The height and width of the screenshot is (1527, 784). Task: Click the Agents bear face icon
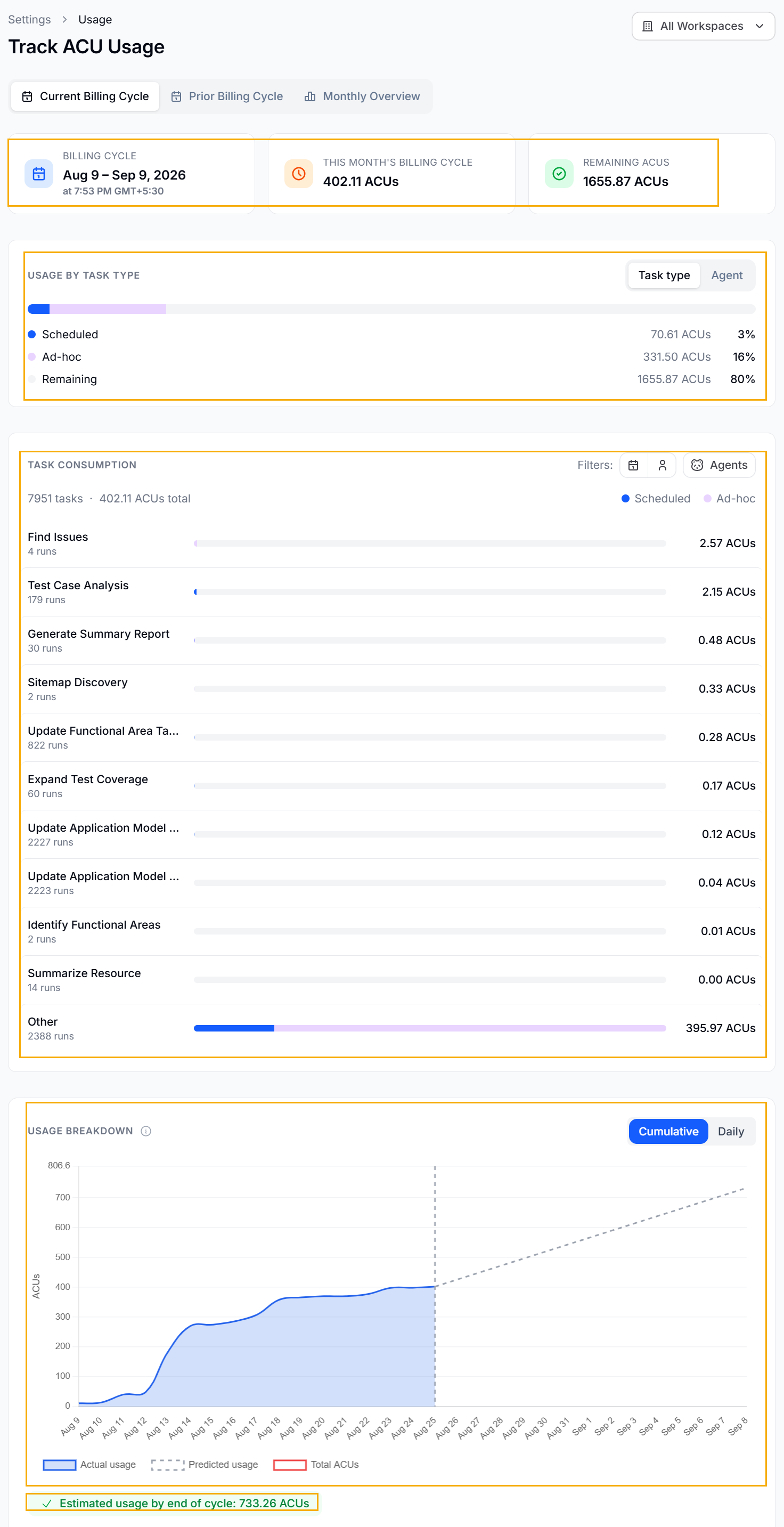pyautogui.click(x=698, y=465)
